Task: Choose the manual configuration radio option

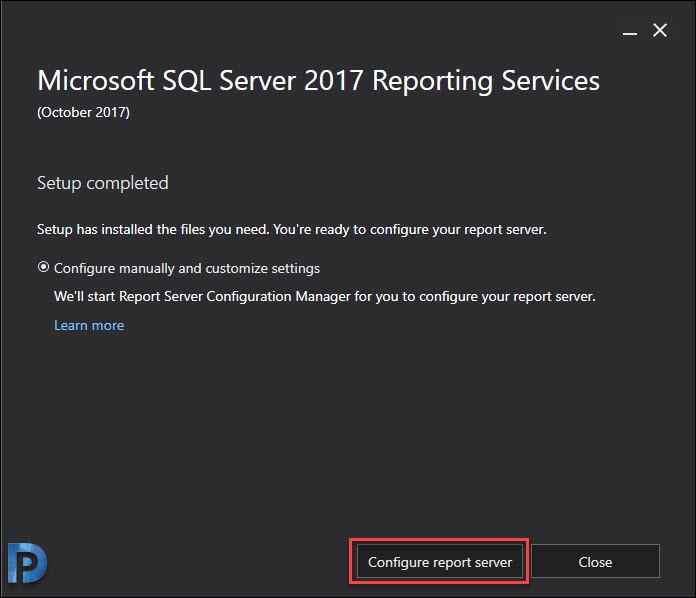Action: (43, 267)
